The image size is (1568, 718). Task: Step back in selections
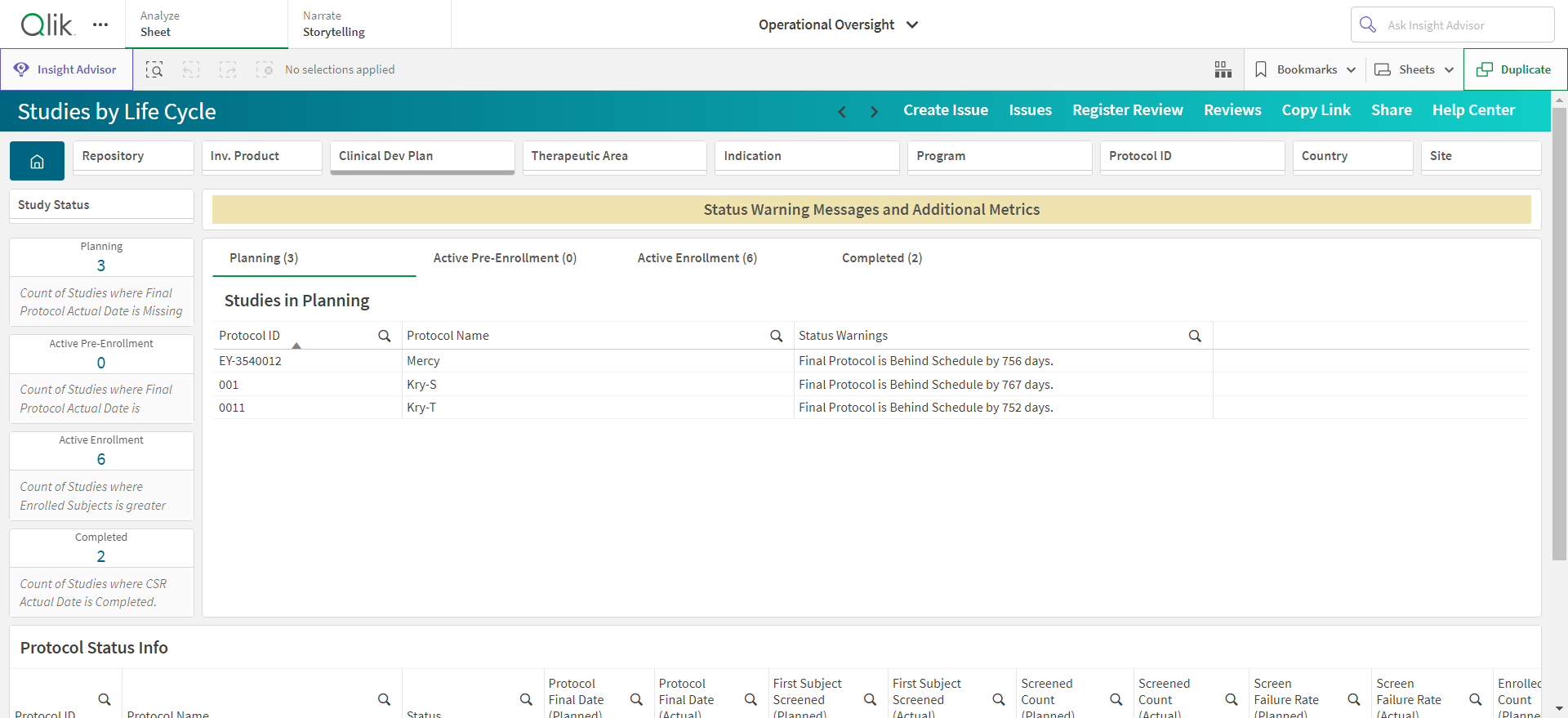click(191, 69)
